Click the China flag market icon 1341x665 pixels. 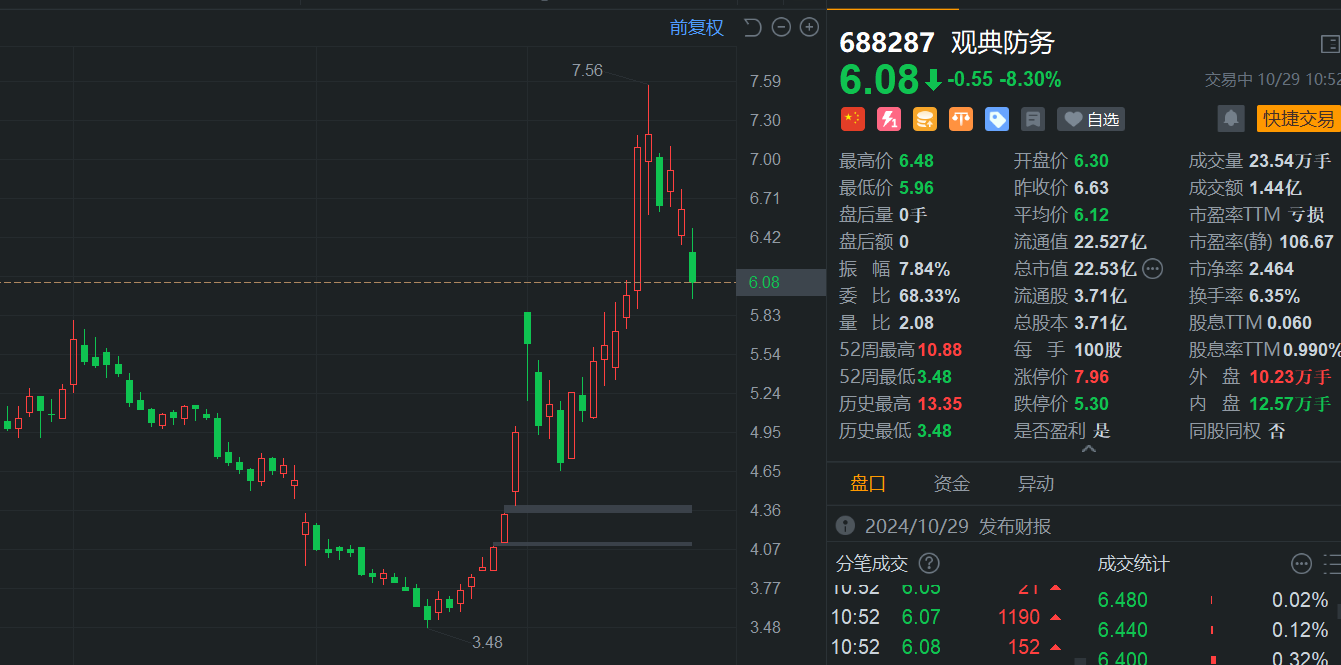click(852, 119)
